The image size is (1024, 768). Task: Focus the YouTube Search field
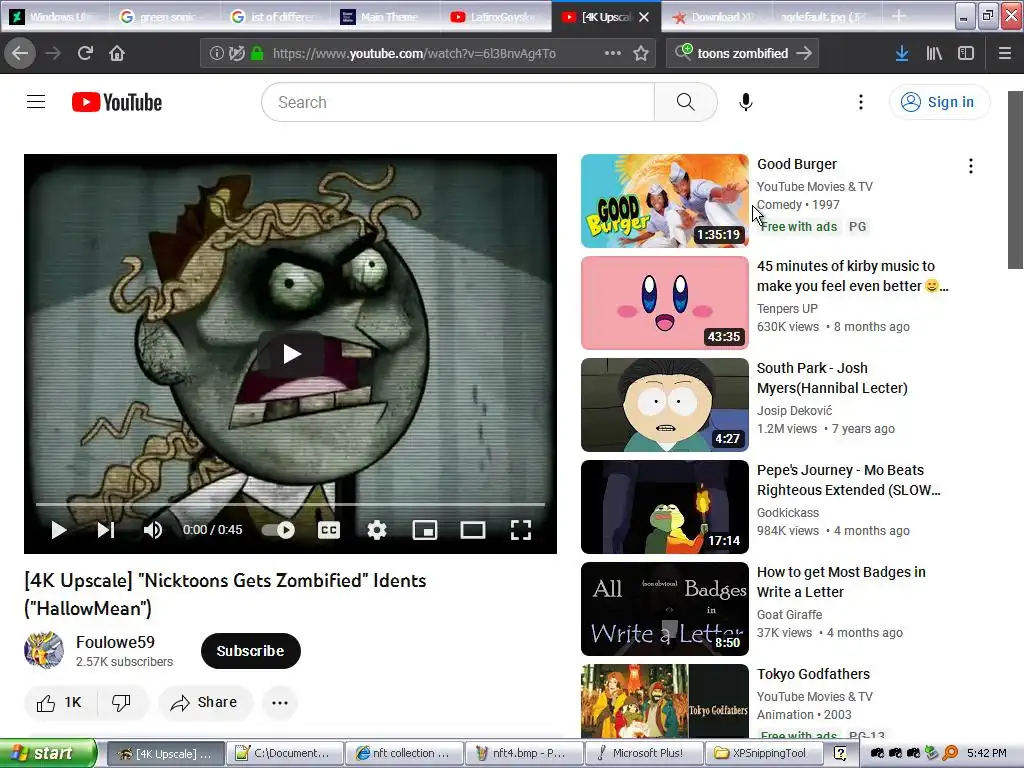[458, 102]
